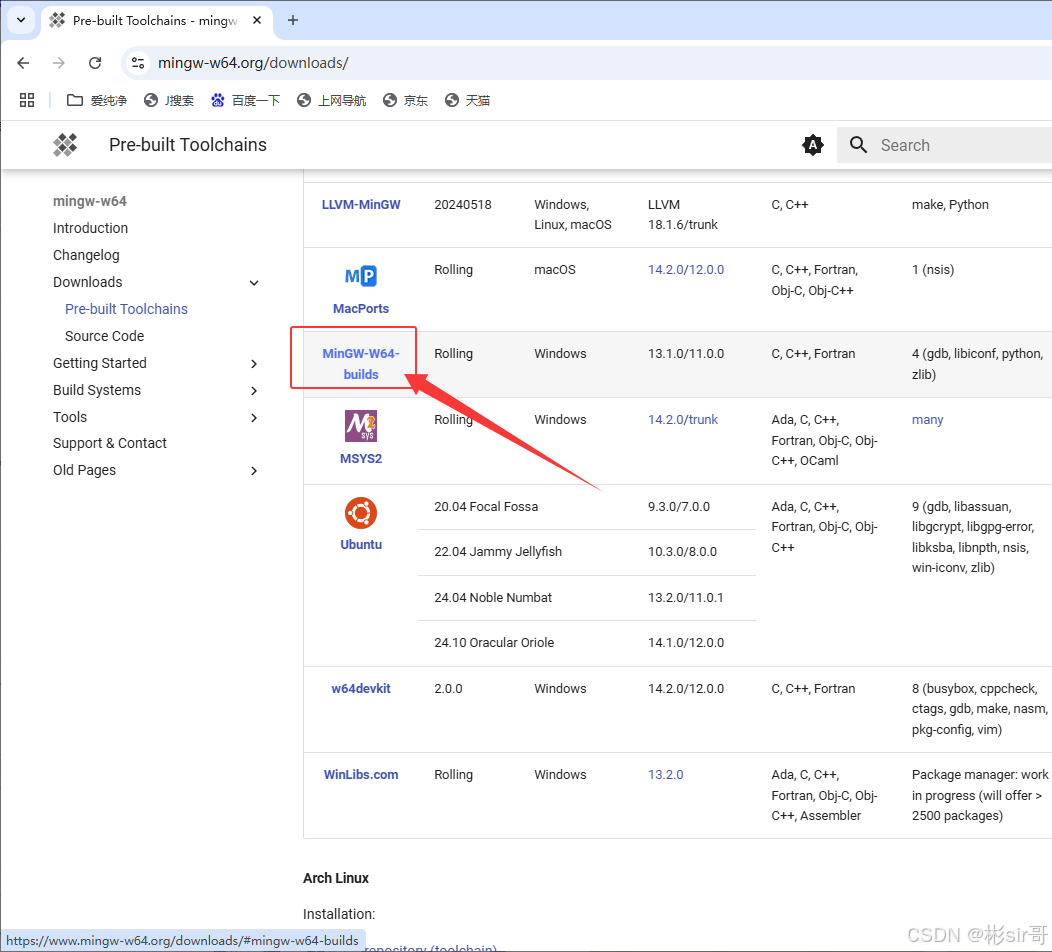Click '24.04 Noble Numbat' cell
Screen dimensions: 1052x952
[x=493, y=597]
